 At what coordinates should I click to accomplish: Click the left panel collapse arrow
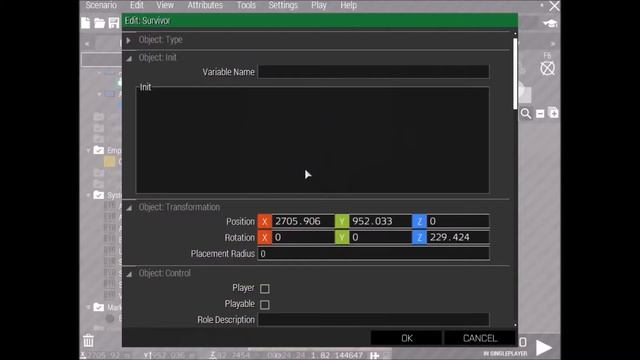(x=87, y=43)
